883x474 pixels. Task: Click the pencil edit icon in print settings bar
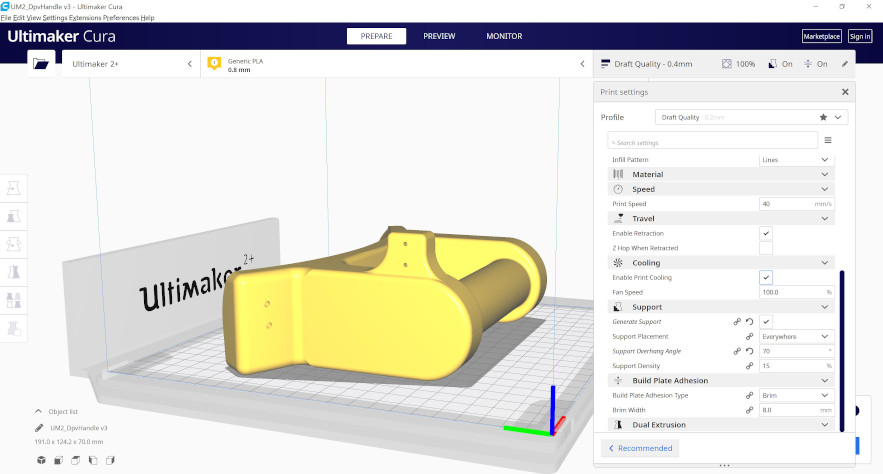pyautogui.click(x=845, y=64)
